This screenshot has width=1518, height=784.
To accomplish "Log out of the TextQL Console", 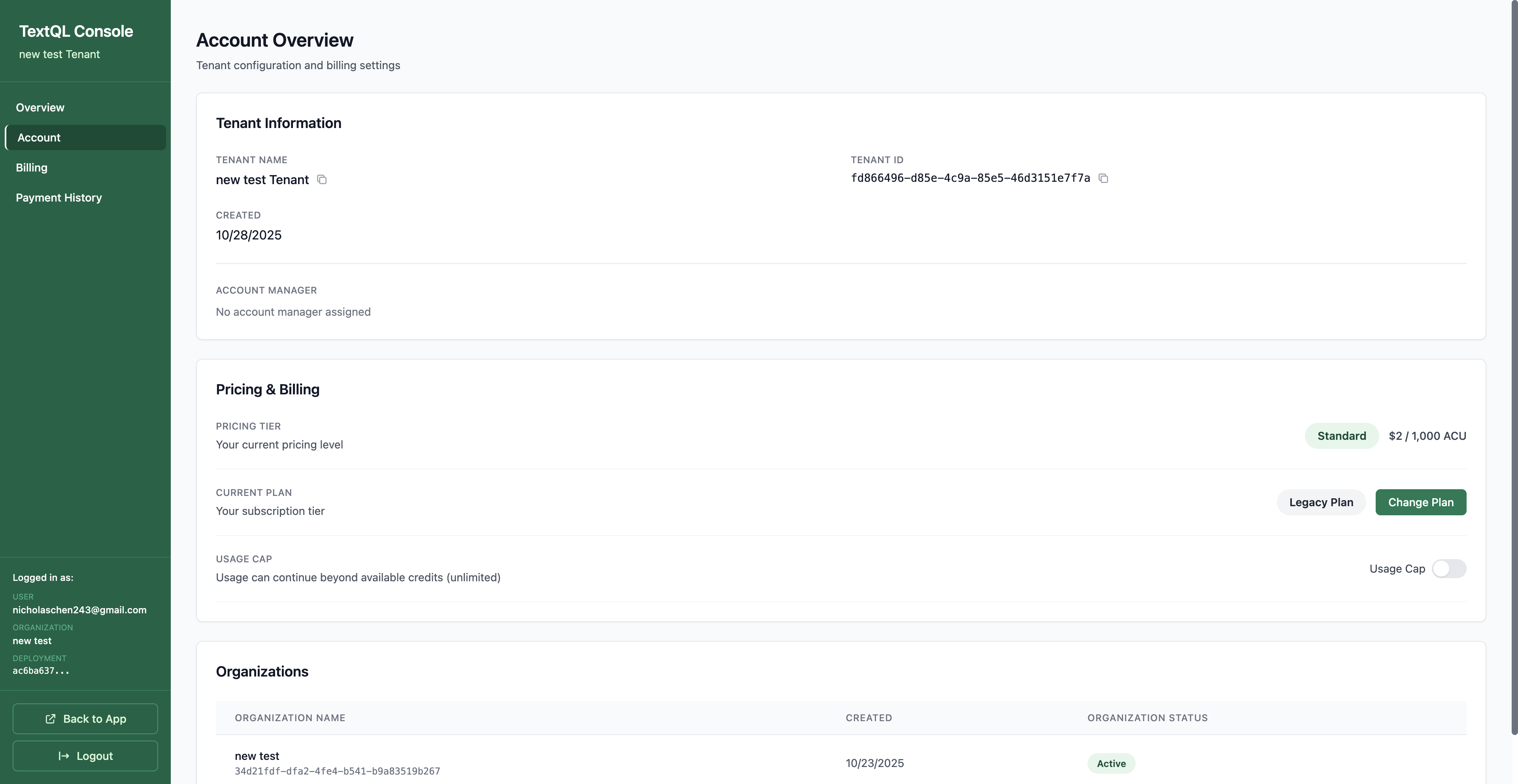I will 85,756.
